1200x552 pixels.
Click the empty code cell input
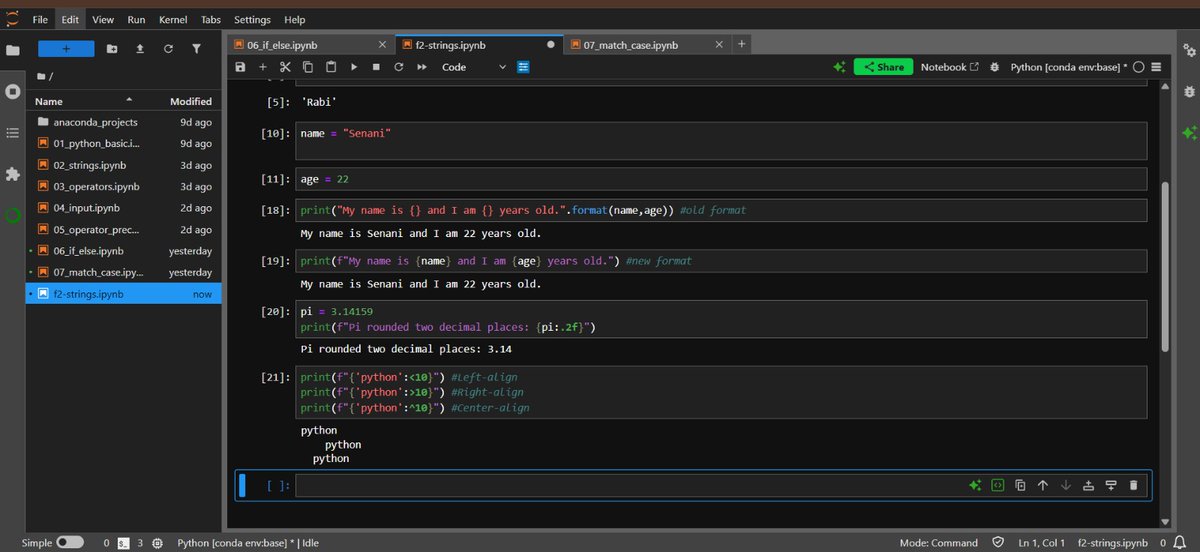tap(629, 485)
